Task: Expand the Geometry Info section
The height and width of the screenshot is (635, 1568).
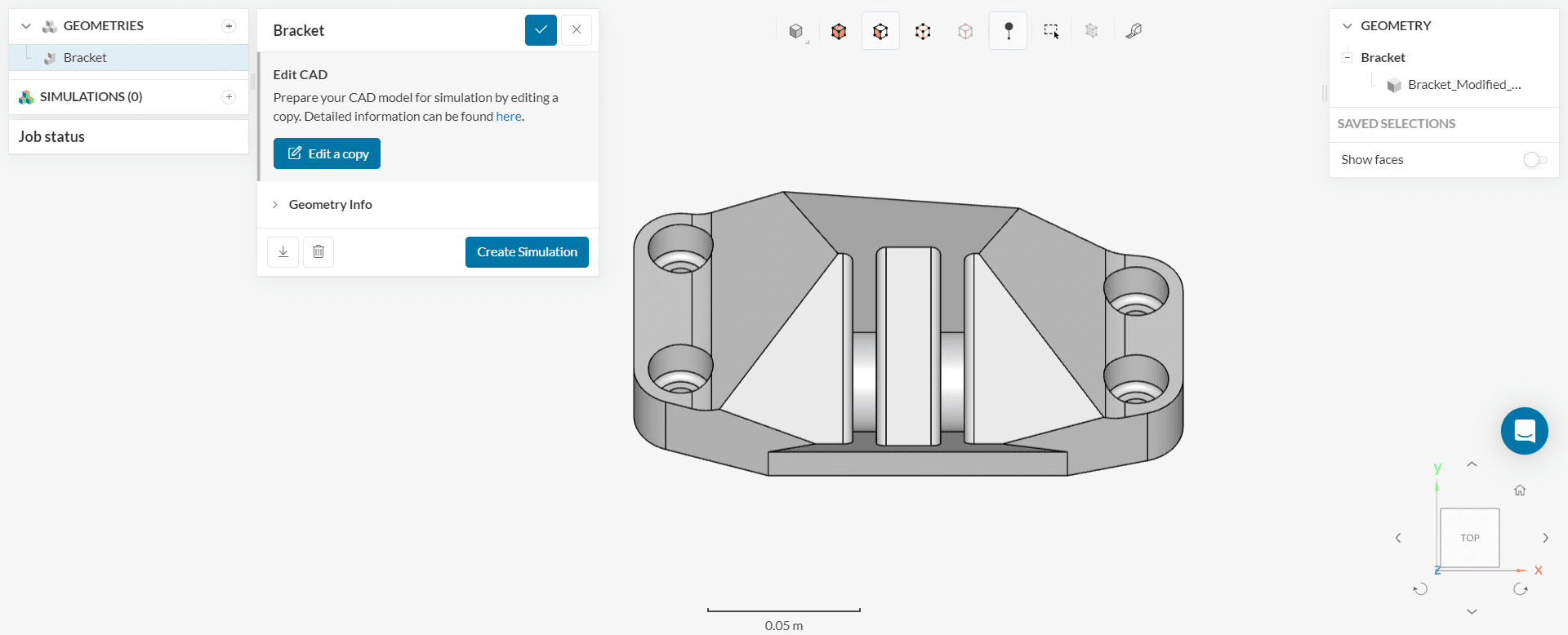Action: (x=330, y=205)
